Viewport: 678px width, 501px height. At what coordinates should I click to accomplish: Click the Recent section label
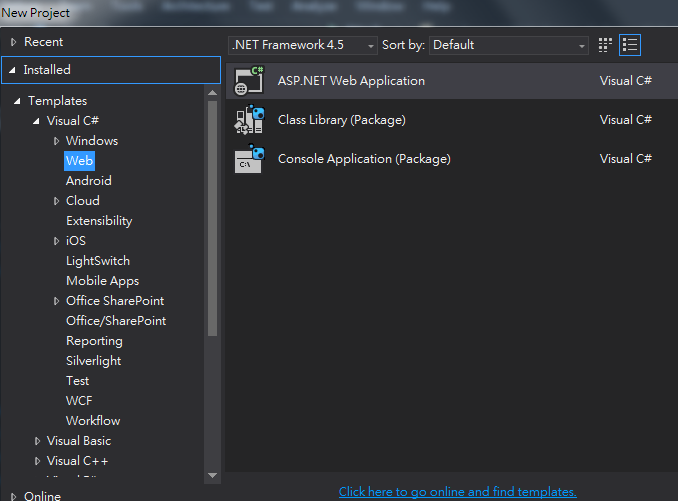(43, 42)
